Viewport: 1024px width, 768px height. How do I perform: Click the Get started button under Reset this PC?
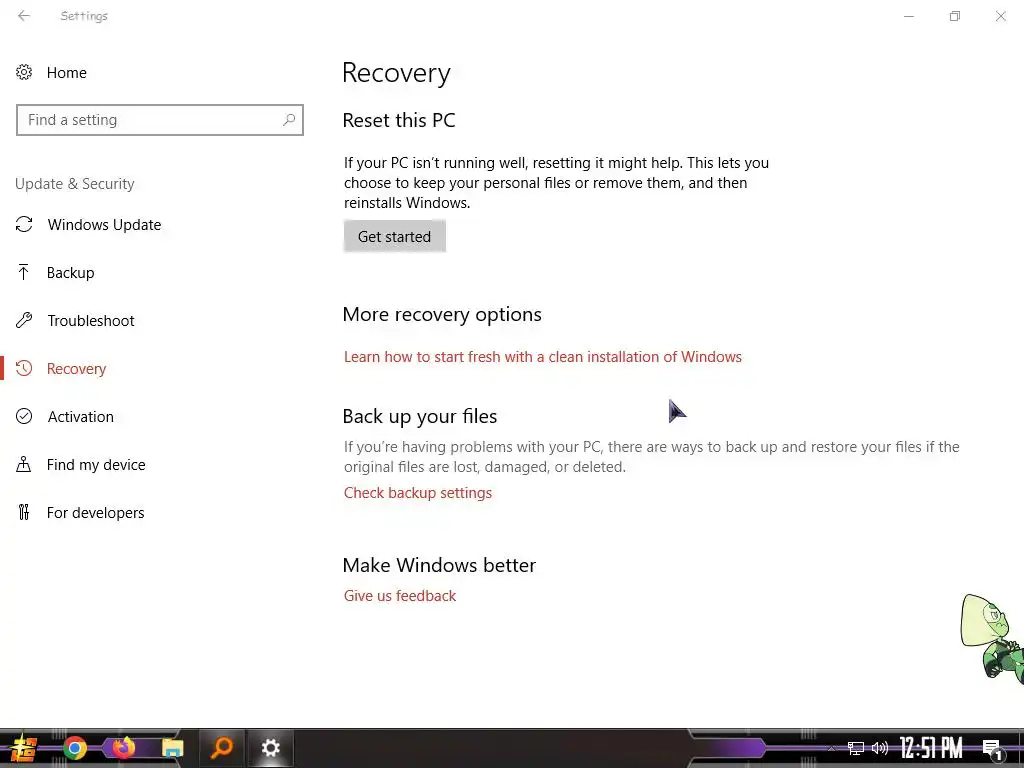394,236
